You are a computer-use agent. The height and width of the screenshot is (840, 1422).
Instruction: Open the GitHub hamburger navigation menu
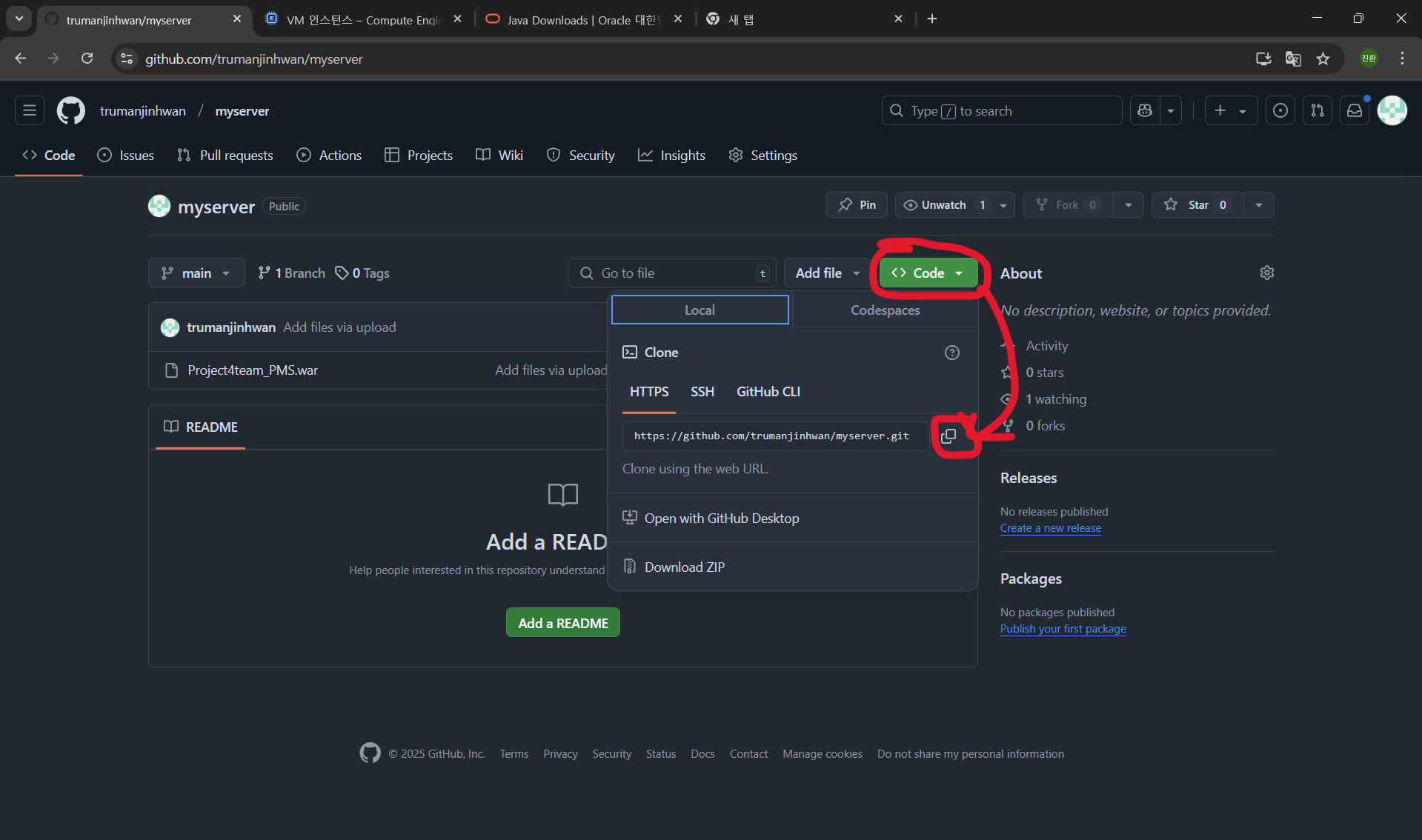(x=30, y=110)
